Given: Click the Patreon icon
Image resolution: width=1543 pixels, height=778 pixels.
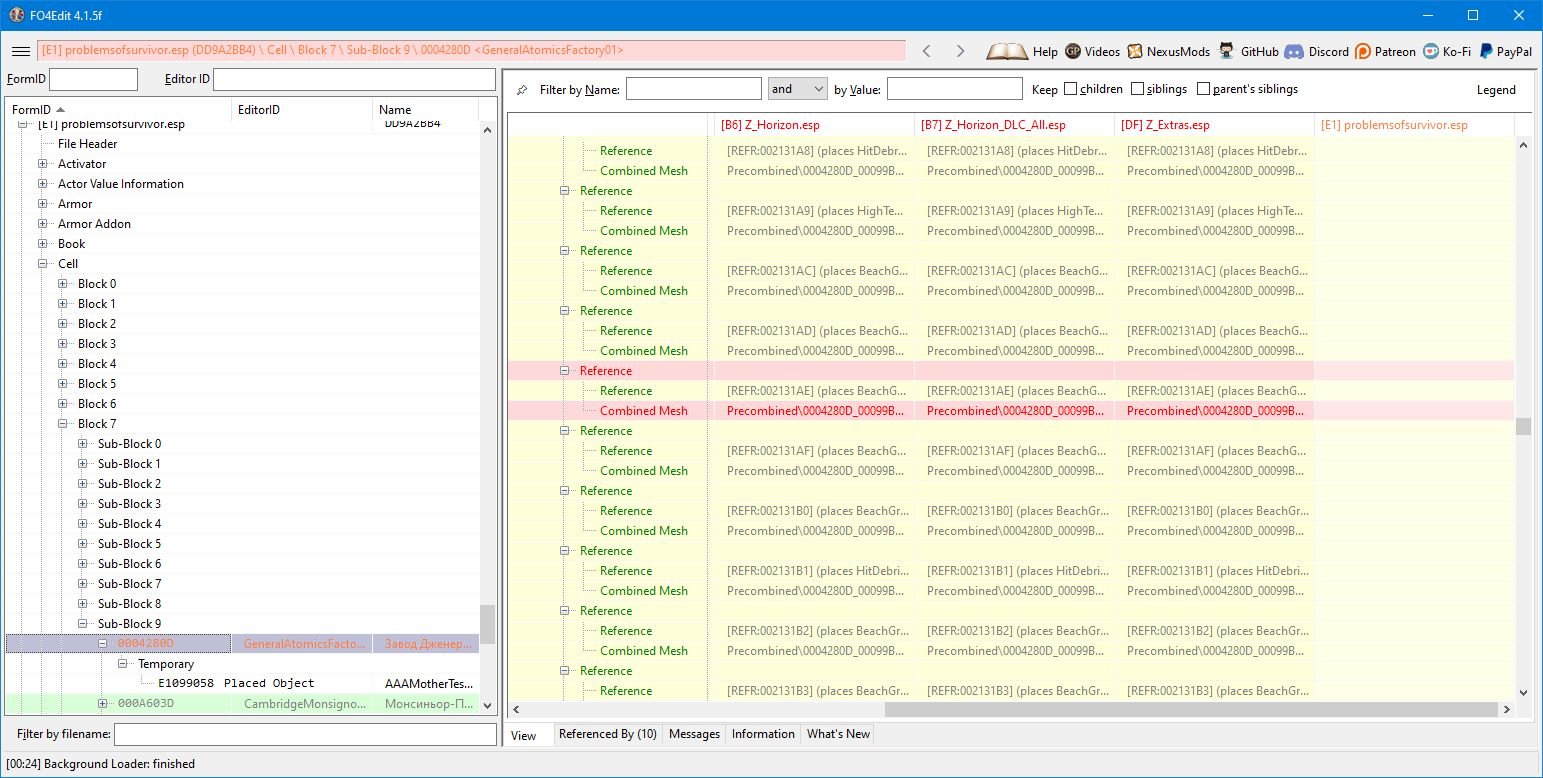Looking at the screenshot, I should (x=1363, y=51).
